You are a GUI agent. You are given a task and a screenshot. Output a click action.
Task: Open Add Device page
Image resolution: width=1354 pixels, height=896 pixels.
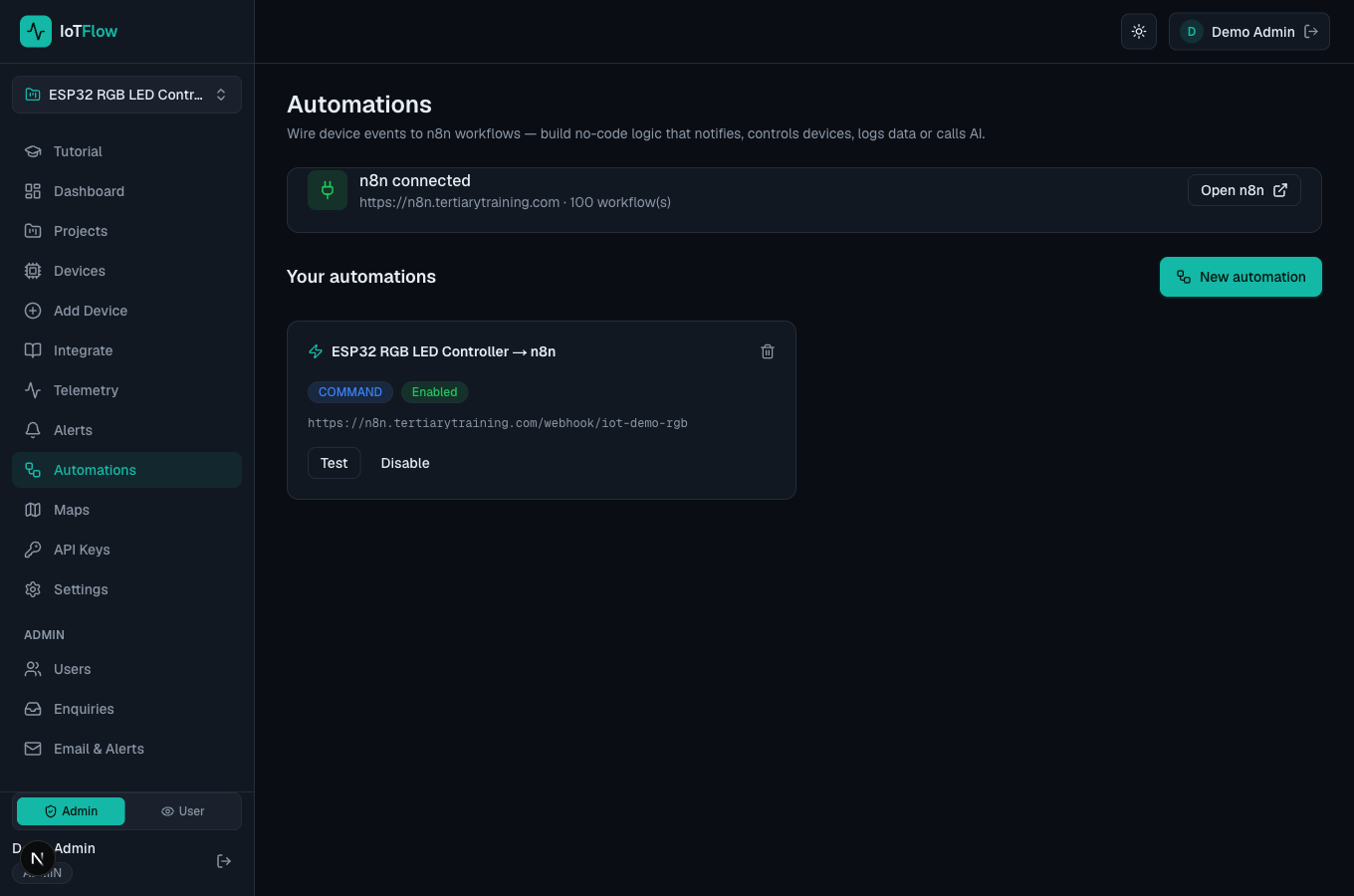(x=126, y=311)
